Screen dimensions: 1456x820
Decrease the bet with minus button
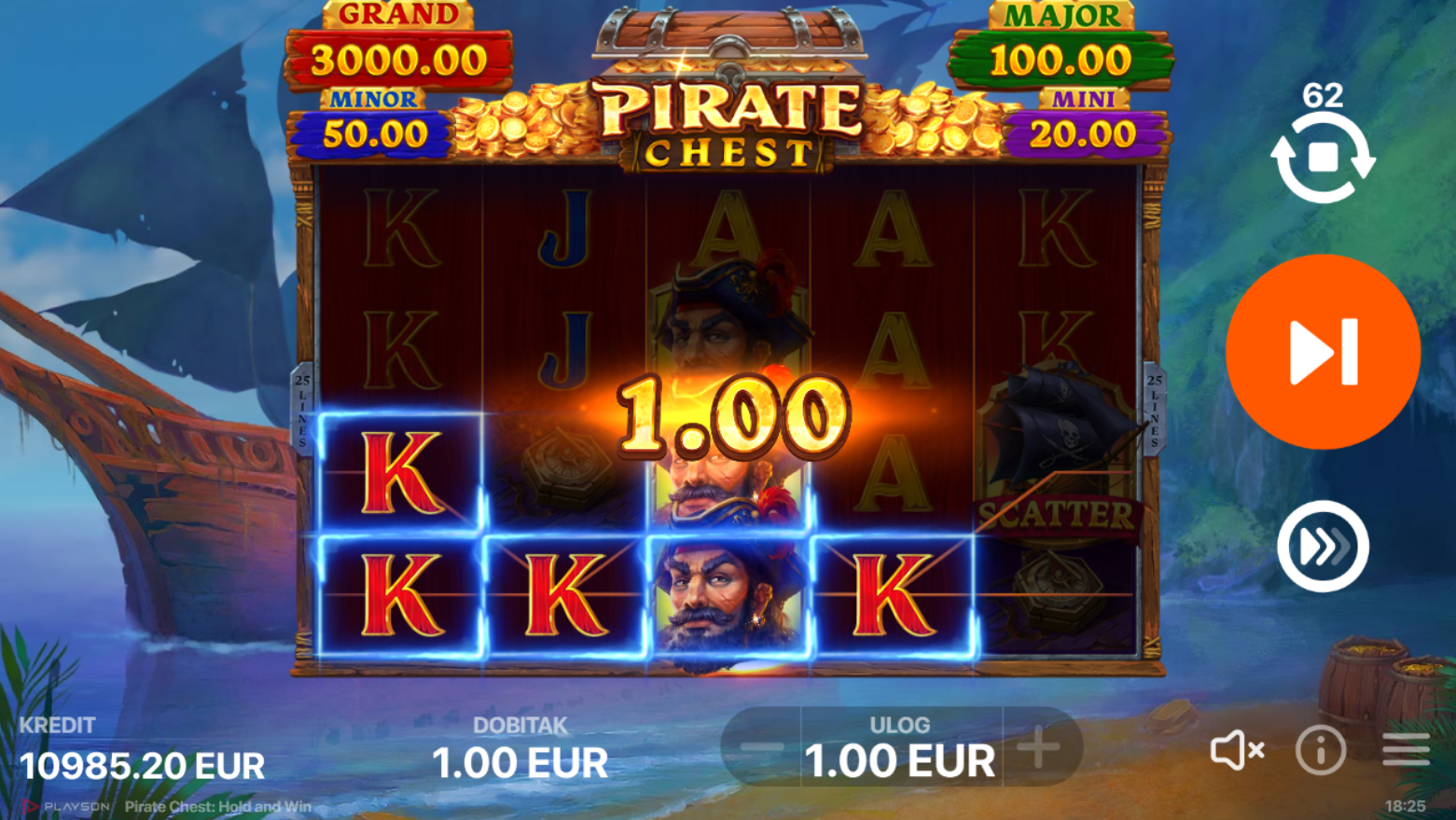(x=762, y=747)
